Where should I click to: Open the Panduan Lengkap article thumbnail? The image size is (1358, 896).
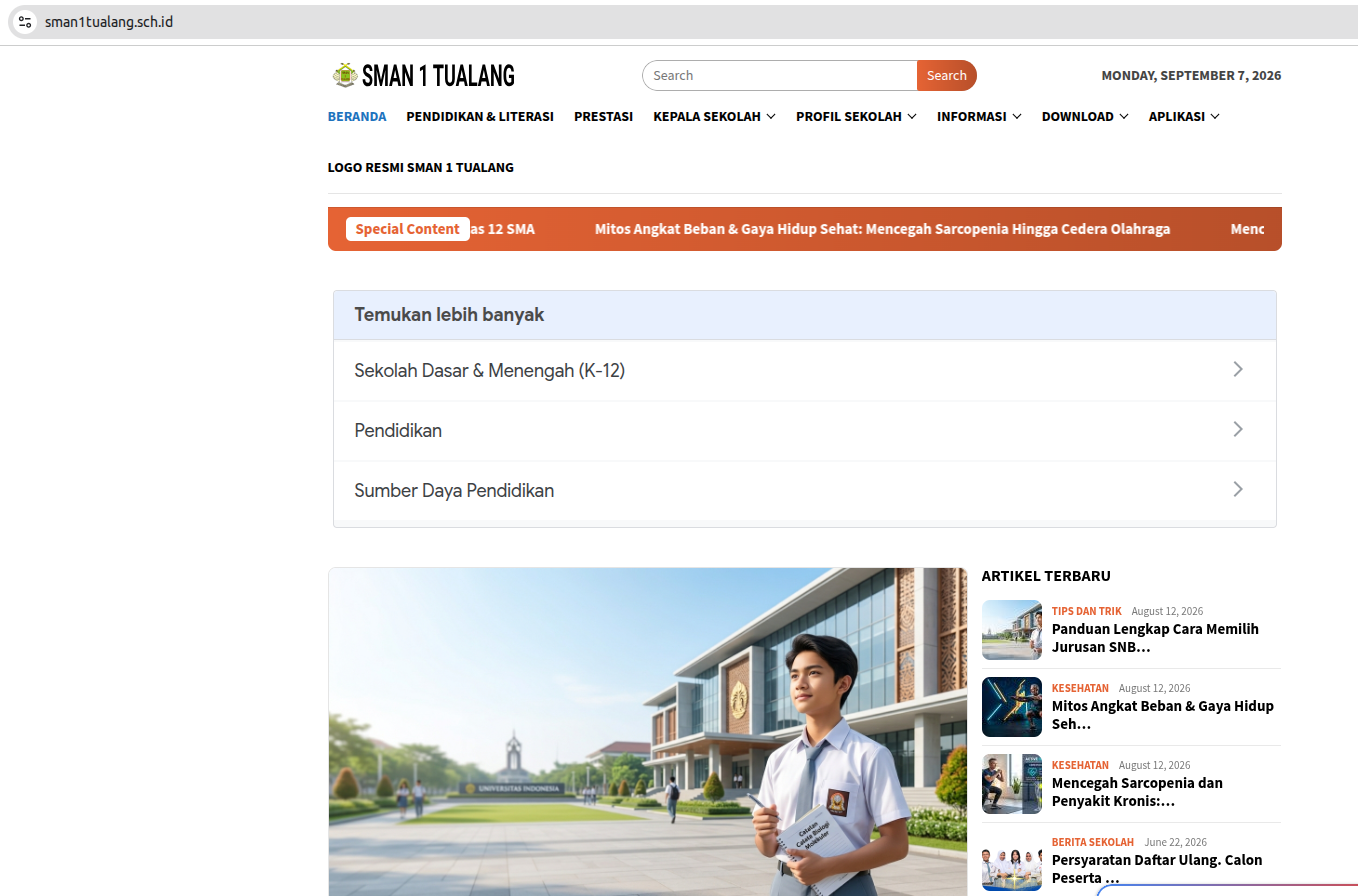tap(1012, 630)
